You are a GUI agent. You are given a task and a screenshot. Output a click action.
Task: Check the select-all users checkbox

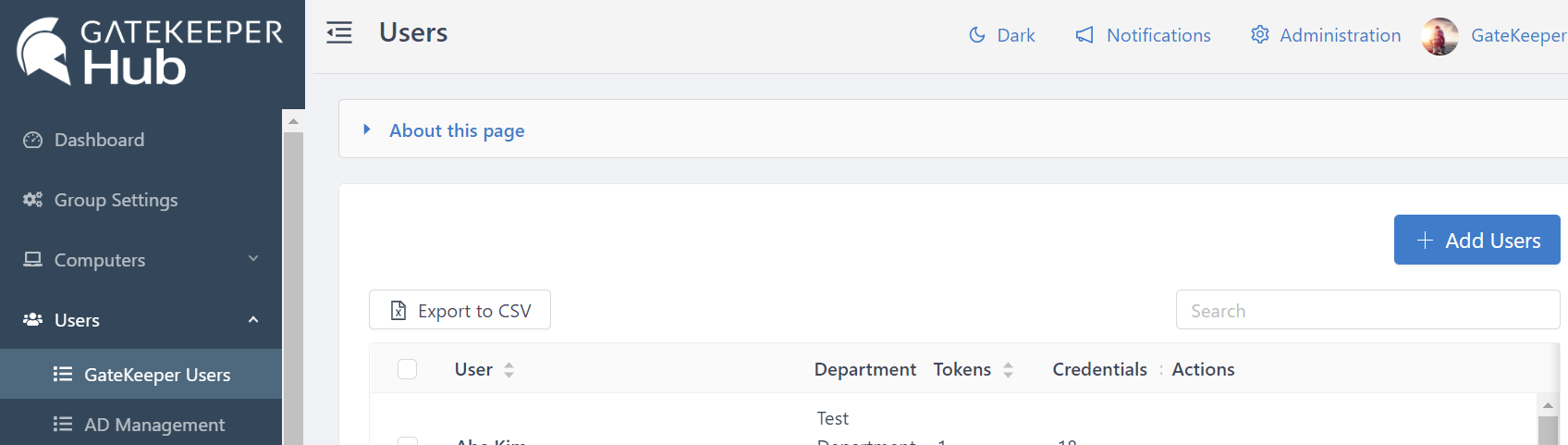[407, 369]
